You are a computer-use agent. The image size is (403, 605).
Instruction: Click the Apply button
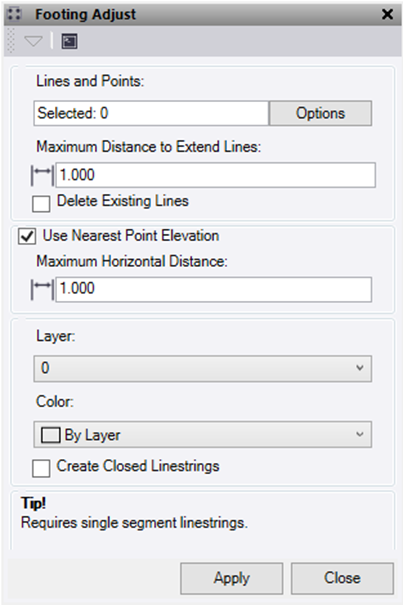(232, 578)
